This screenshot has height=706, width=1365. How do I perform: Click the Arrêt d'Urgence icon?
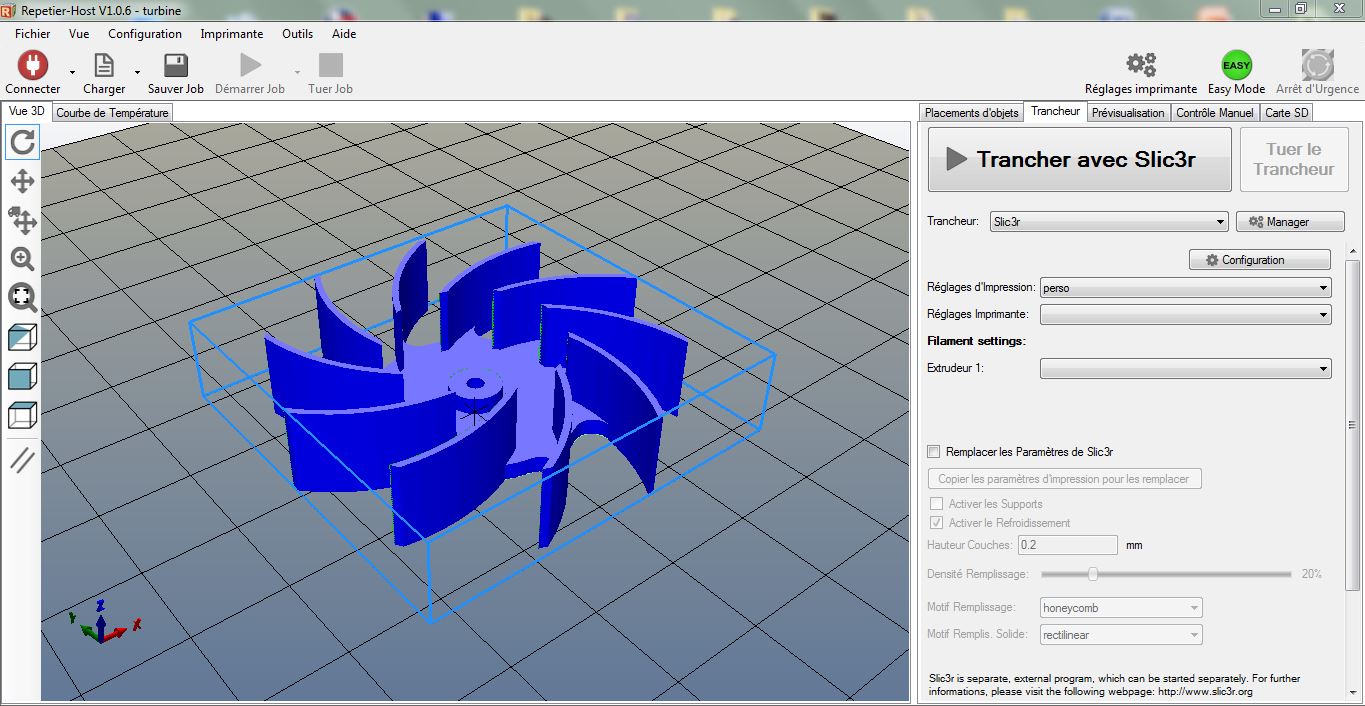click(1318, 65)
